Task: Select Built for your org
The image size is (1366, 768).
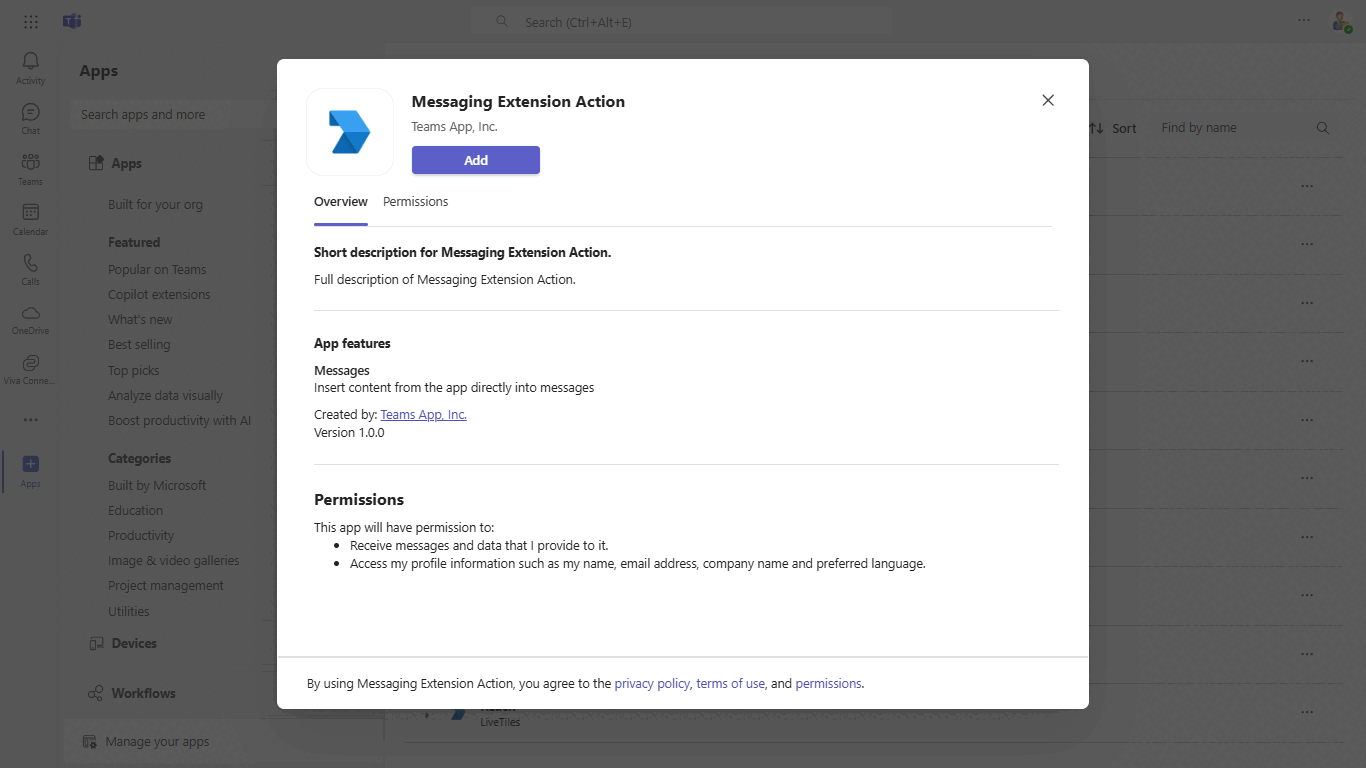Action: (155, 205)
